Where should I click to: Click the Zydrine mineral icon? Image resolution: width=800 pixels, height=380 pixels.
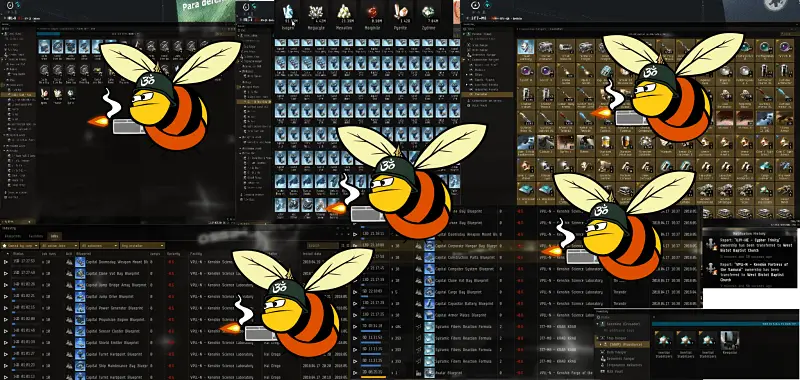pos(428,13)
